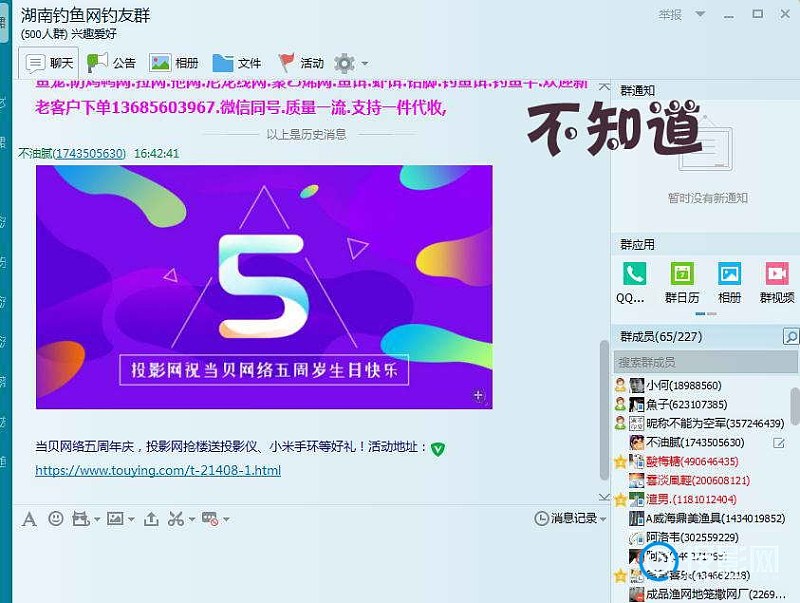The height and width of the screenshot is (603, 800).
Task: Click the GIF magic emoticon icon
Action: click(x=80, y=519)
